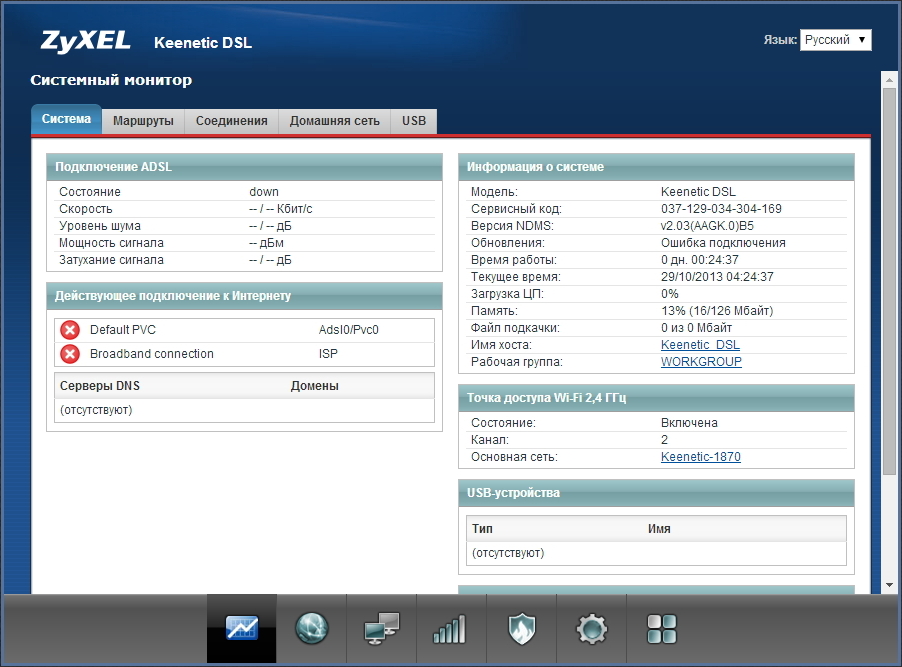
Task: Open the Security shield flame icon
Action: tap(521, 629)
